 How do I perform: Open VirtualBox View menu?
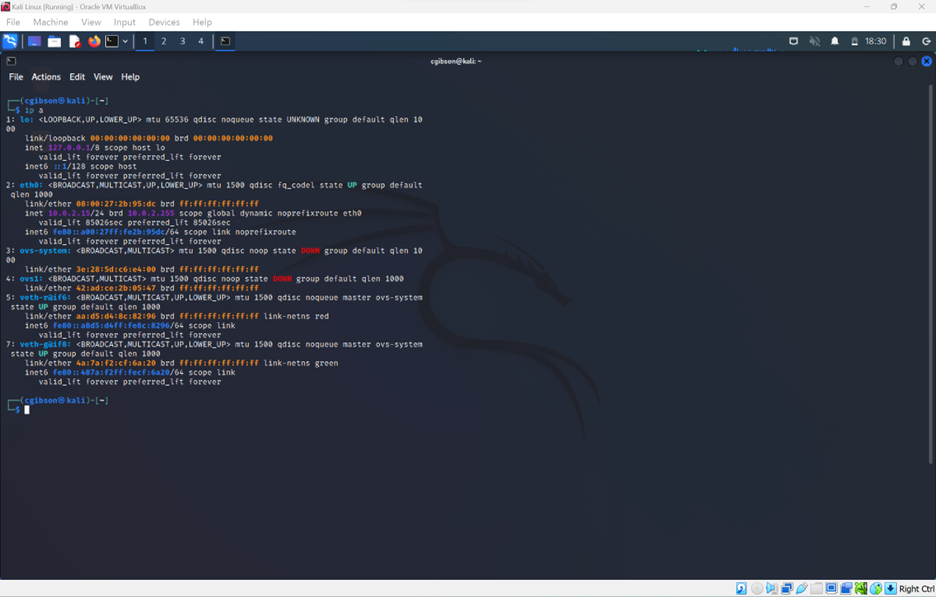(91, 22)
